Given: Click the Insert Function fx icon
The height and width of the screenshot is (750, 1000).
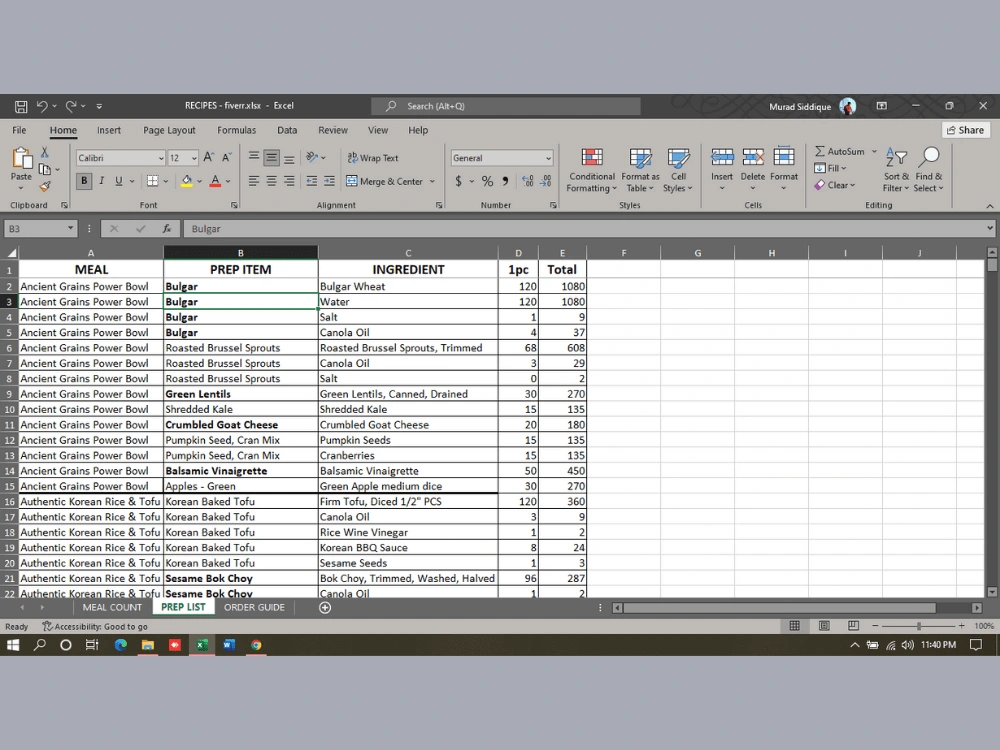Looking at the screenshot, I should [166, 228].
